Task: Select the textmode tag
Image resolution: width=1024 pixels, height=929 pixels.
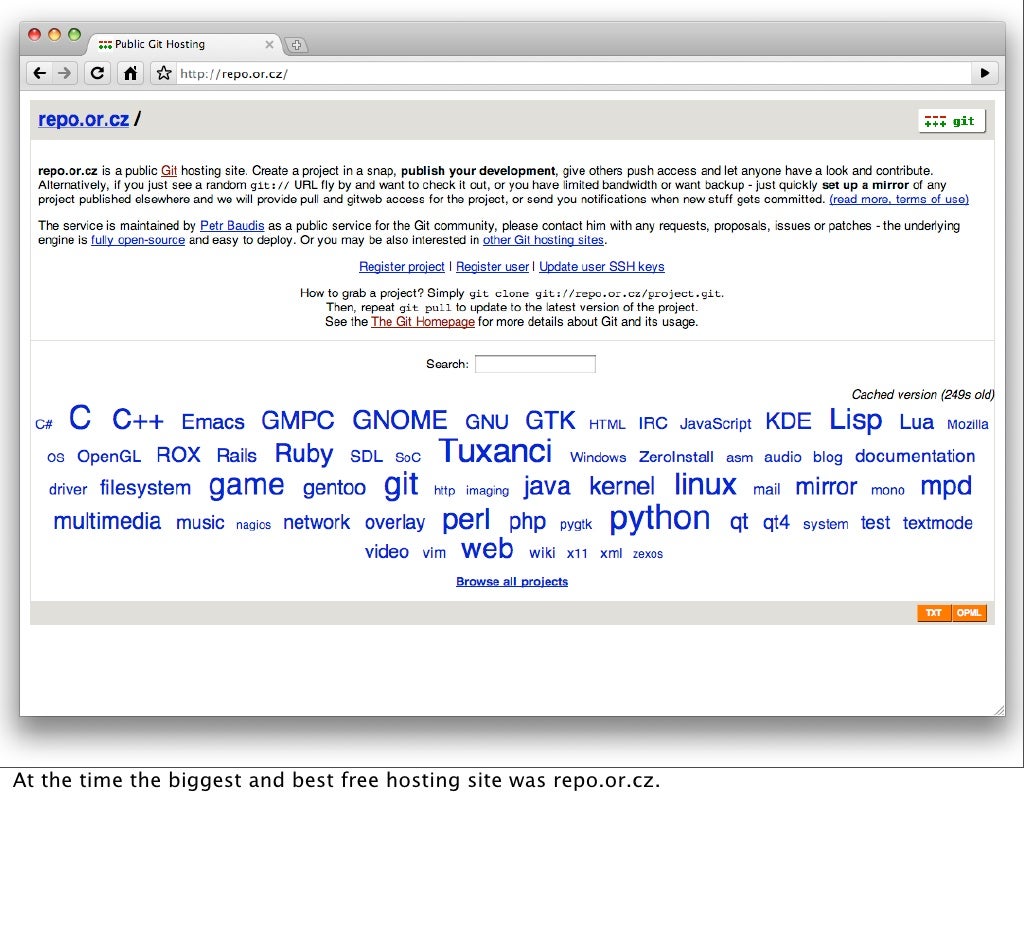Action: (x=938, y=523)
